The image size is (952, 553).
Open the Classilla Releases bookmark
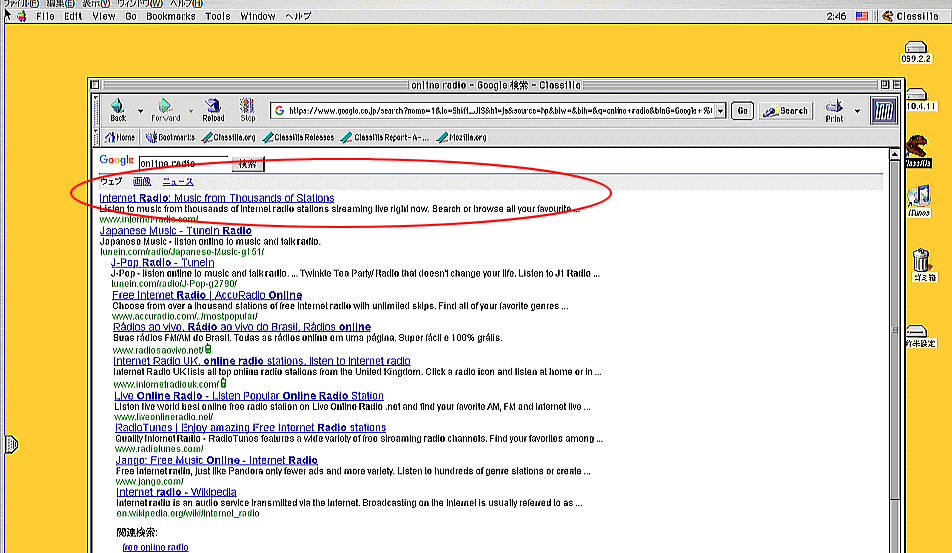pos(300,137)
